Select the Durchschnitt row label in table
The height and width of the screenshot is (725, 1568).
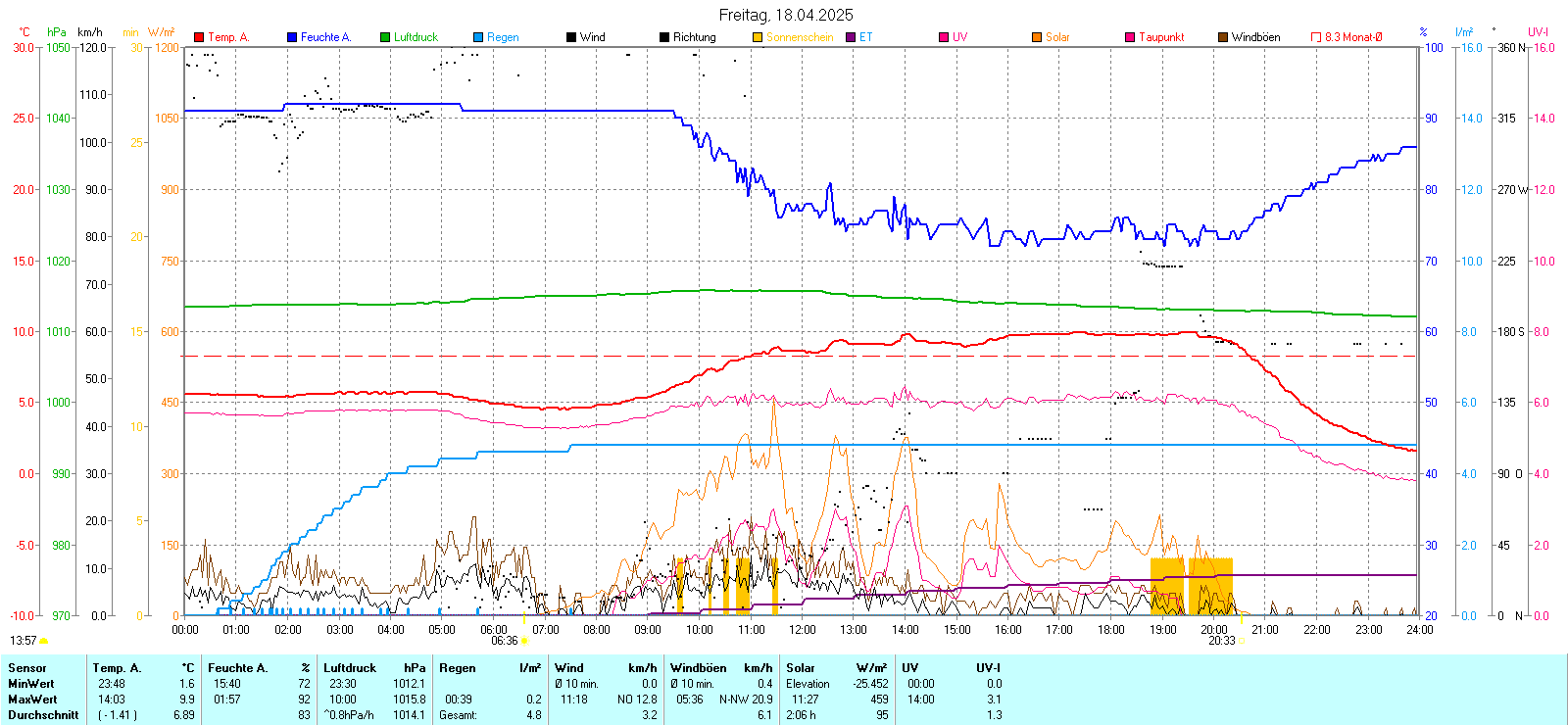pos(43,715)
